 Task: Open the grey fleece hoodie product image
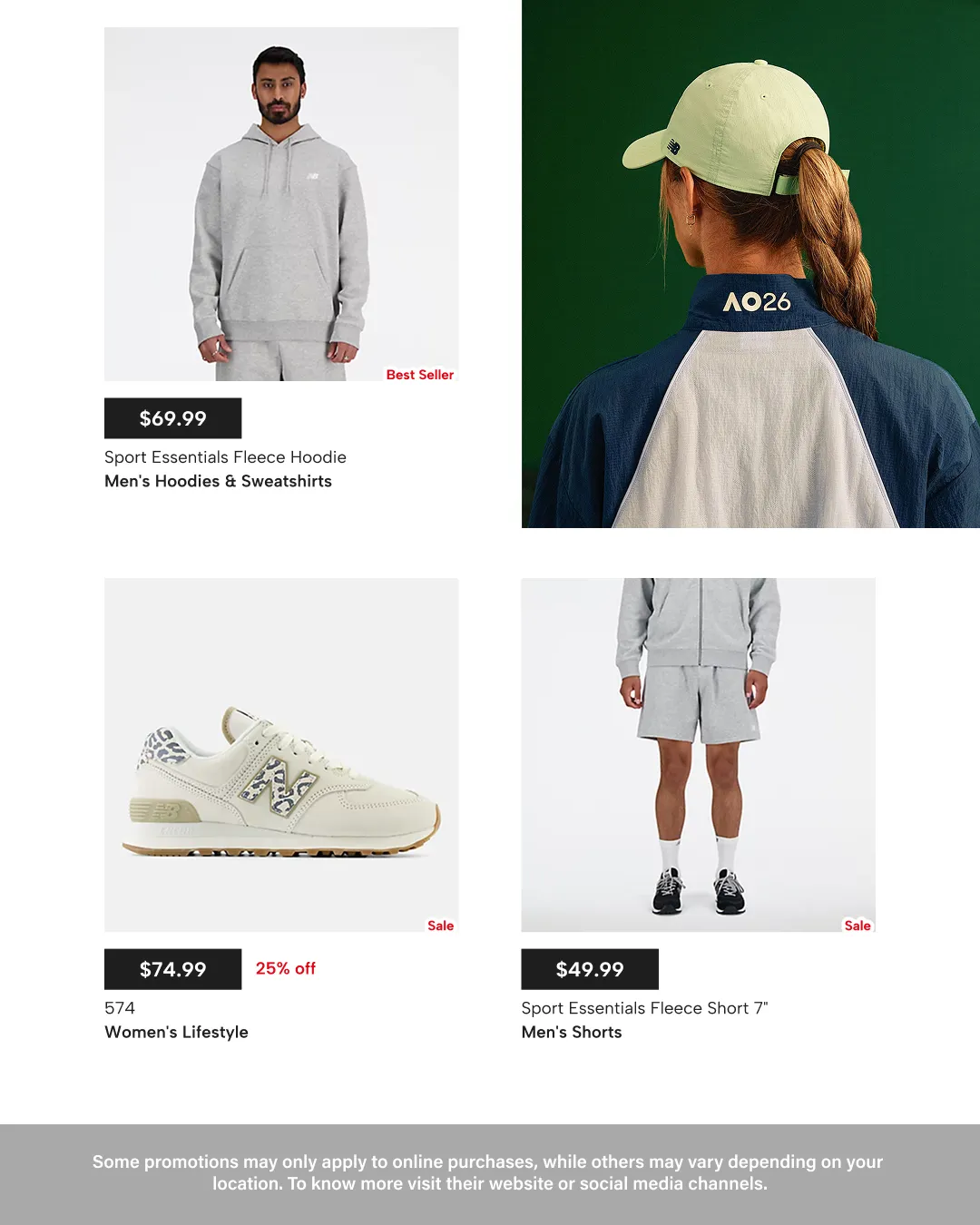[281, 204]
